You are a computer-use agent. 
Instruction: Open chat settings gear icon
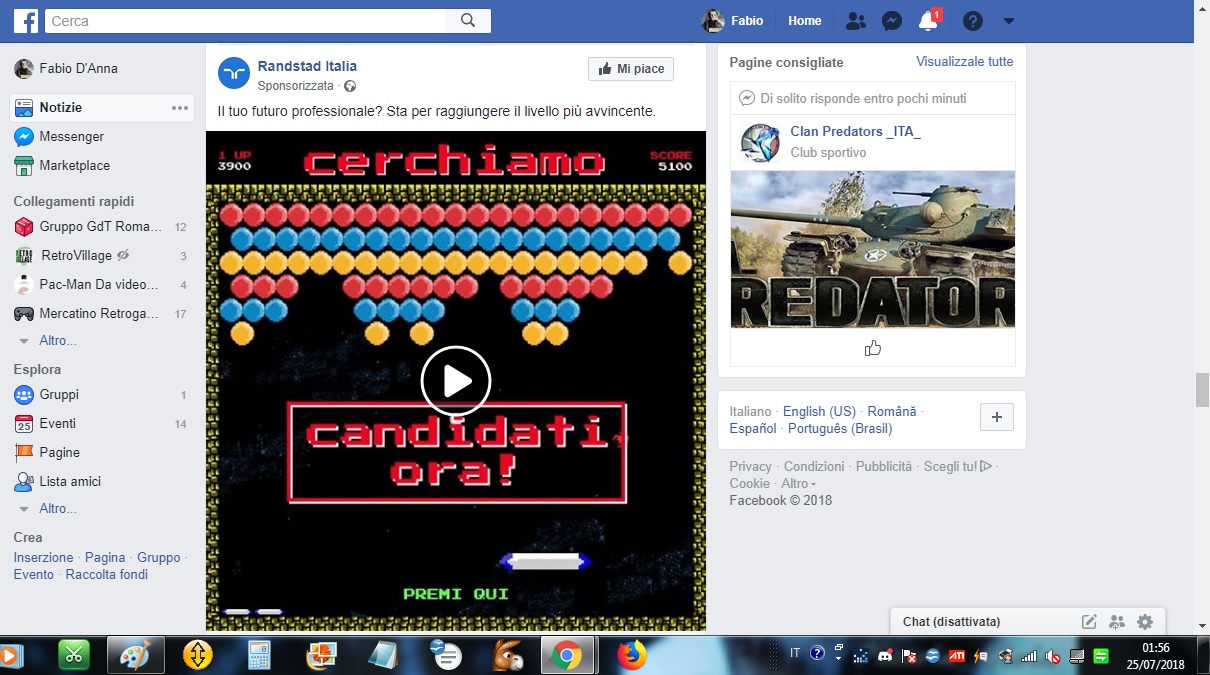click(1145, 622)
